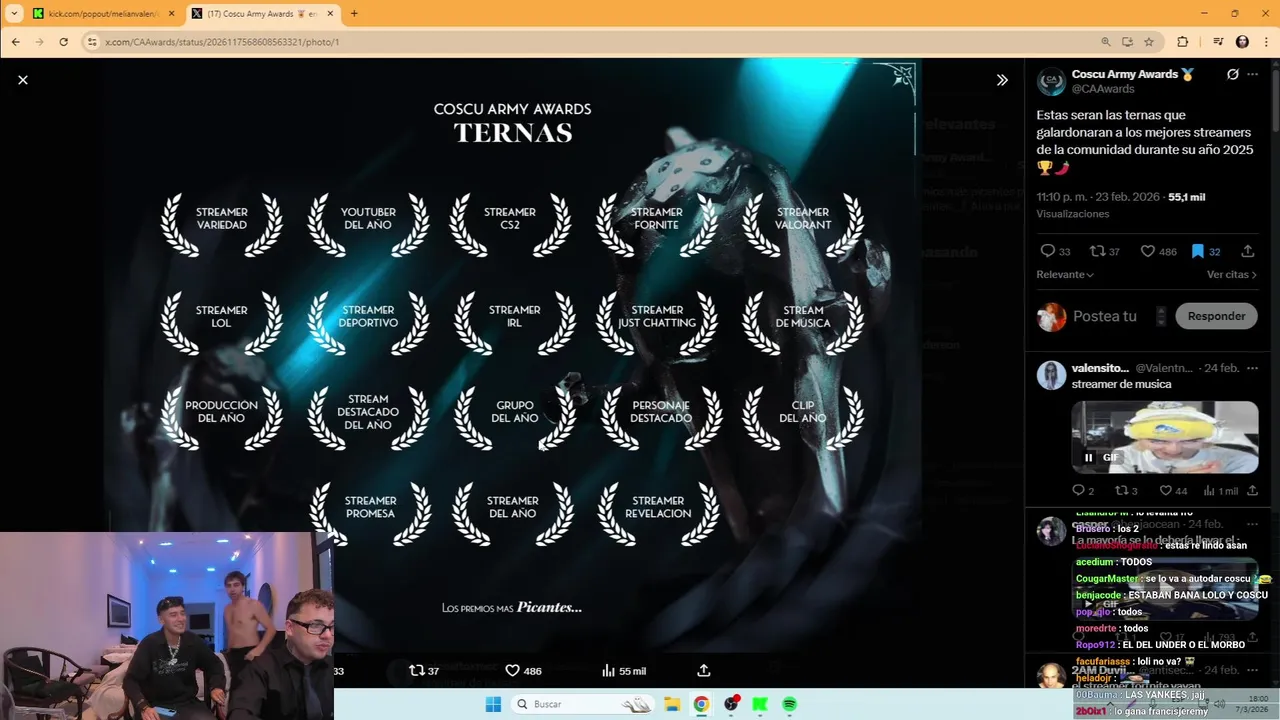The height and width of the screenshot is (720, 1280).
Task: Reply to valensito's comment with bubble icon
Action: tap(1078, 491)
